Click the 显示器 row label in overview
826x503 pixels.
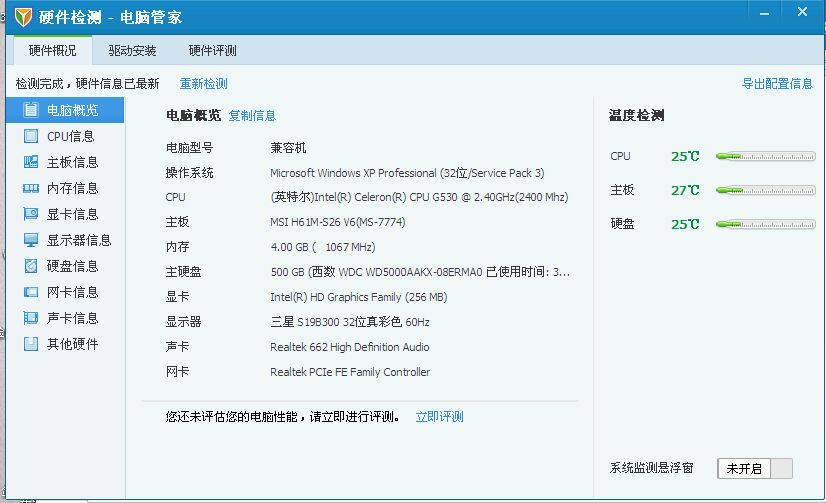coord(183,322)
